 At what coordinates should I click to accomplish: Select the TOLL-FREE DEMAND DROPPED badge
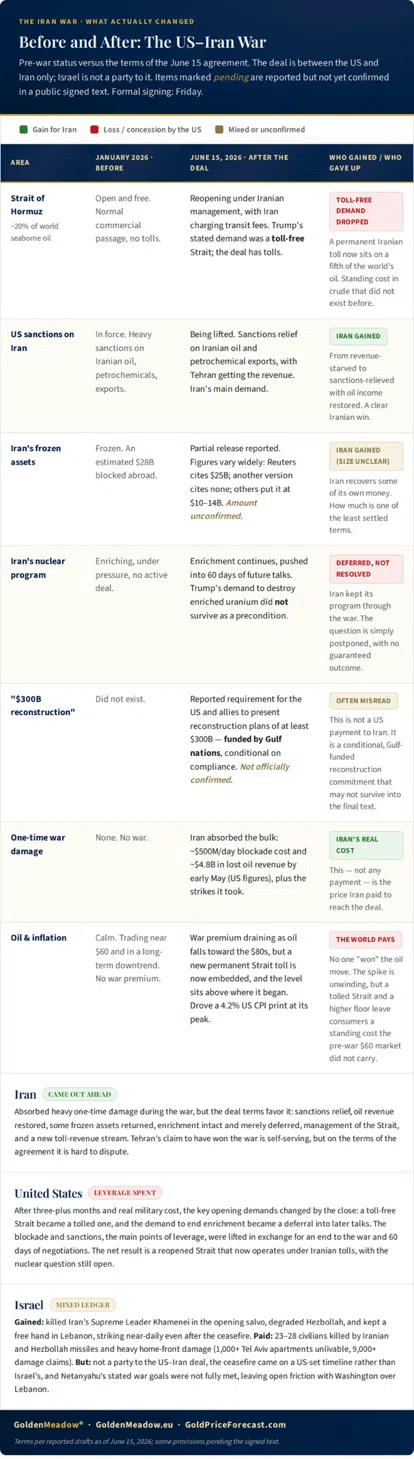click(366, 212)
